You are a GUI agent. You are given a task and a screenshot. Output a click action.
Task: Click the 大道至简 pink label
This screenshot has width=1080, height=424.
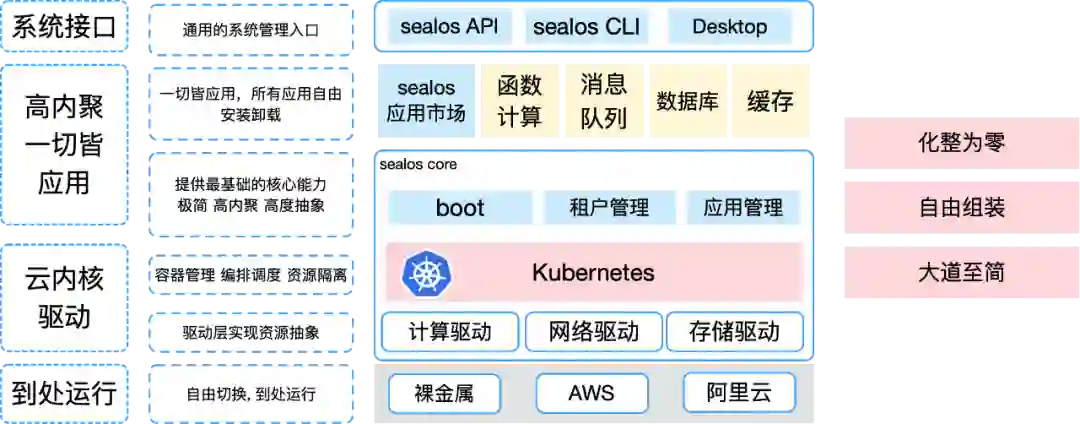tap(962, 272)
